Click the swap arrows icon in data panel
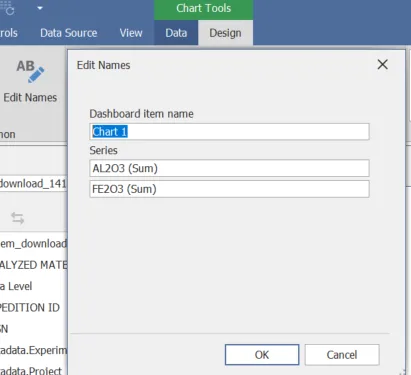Image resolution: width=411 pixels, height=375 pixels. [x=17, y=218]
